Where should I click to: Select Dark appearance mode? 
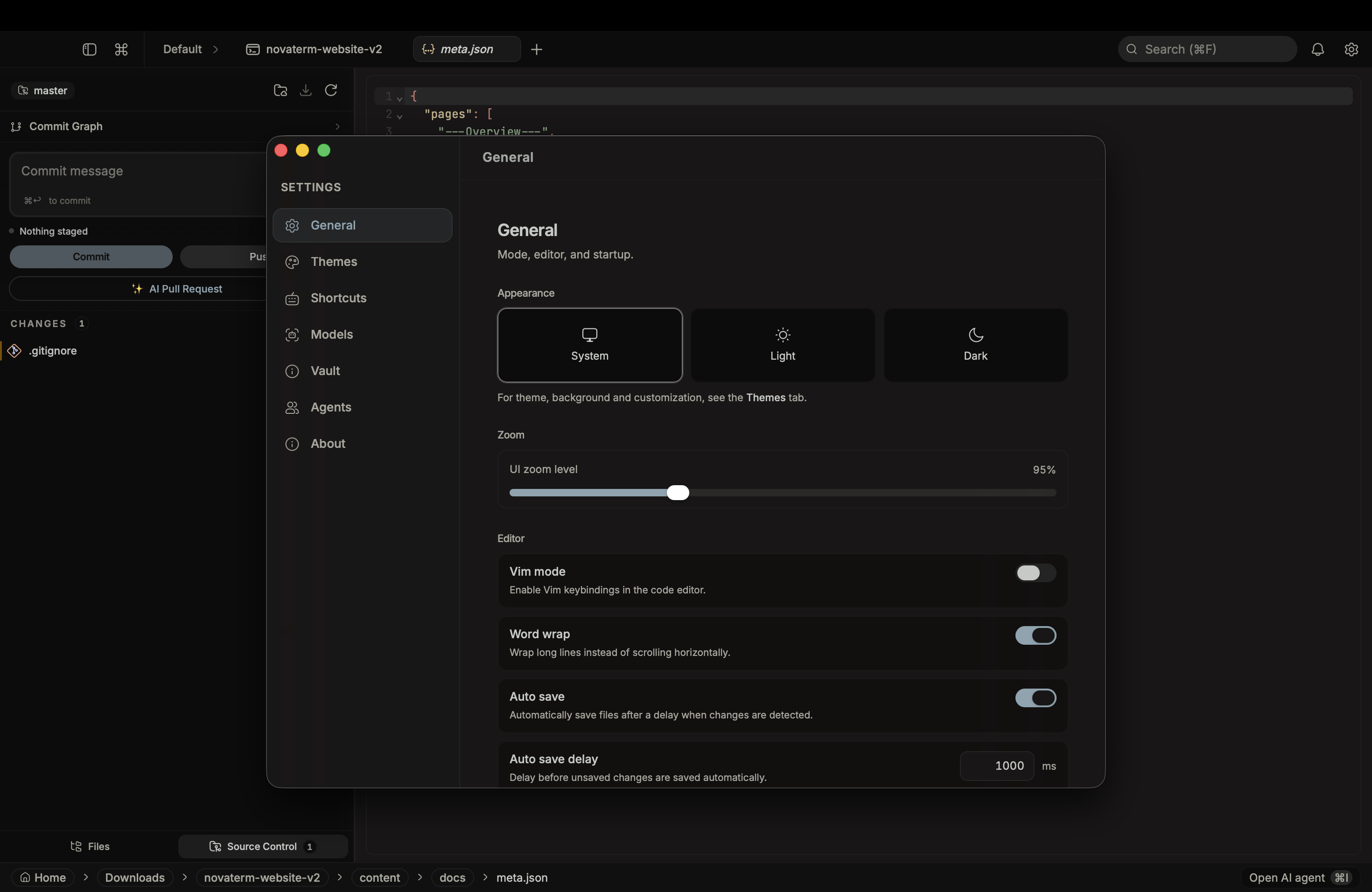[975, 345]
